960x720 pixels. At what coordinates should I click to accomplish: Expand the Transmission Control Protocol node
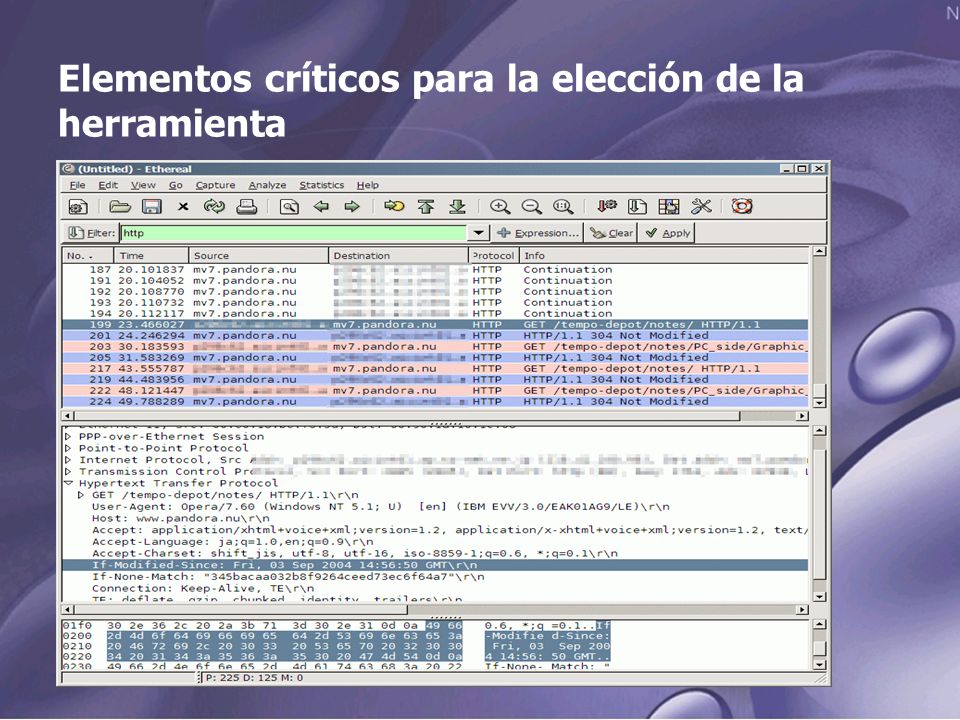(x=68, y=471)
